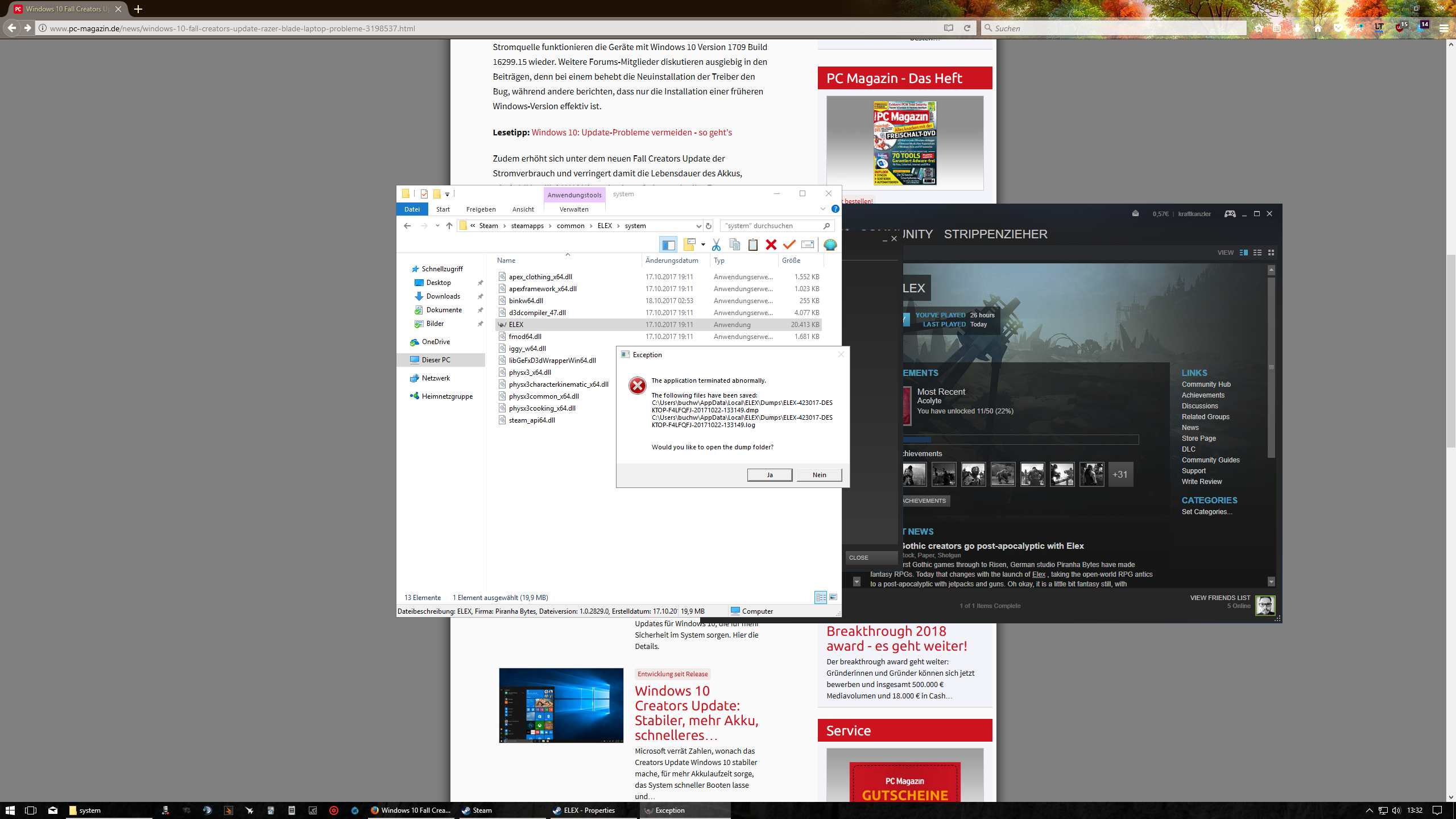Open the Community Hub link in Steam
Image resolution: width=1456 pixels, height=819 pixels.
[1206, 384]
